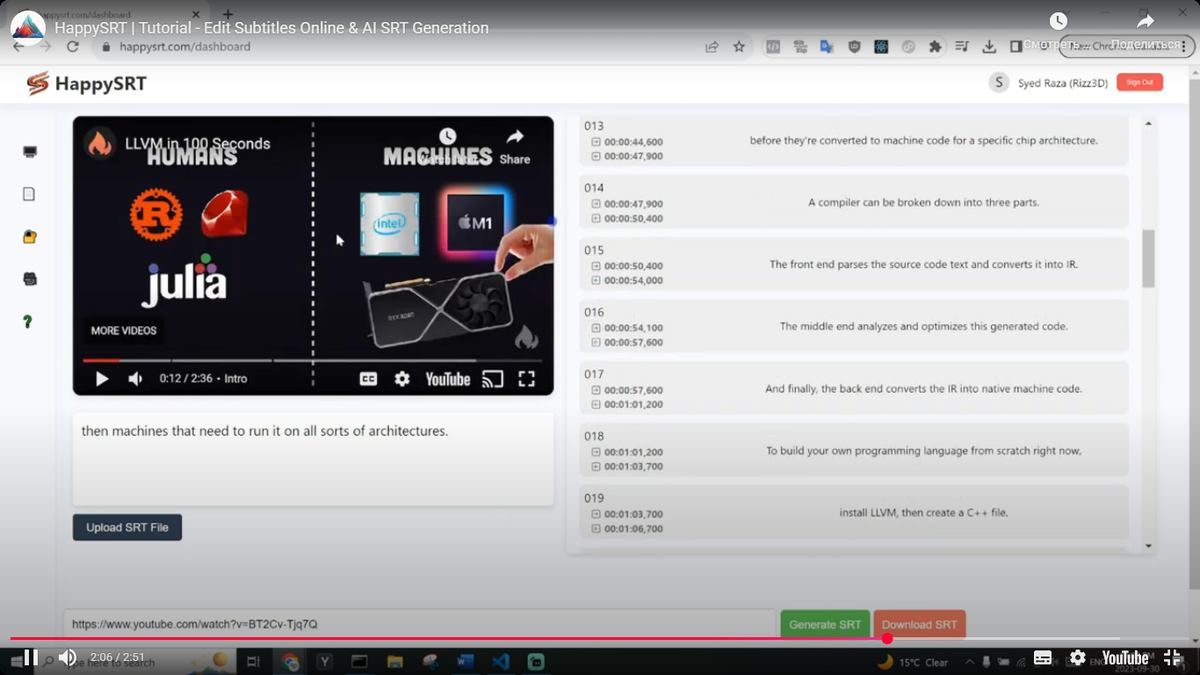This screenshot has width=1200, height=675.
Task: Open the React DevTools extension
Action: coord(881,47)
